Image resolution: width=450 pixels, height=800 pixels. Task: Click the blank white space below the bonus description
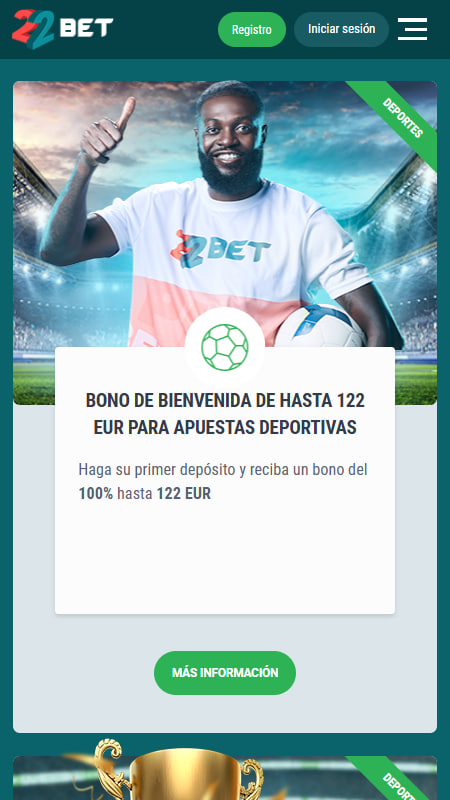point(225,559)
